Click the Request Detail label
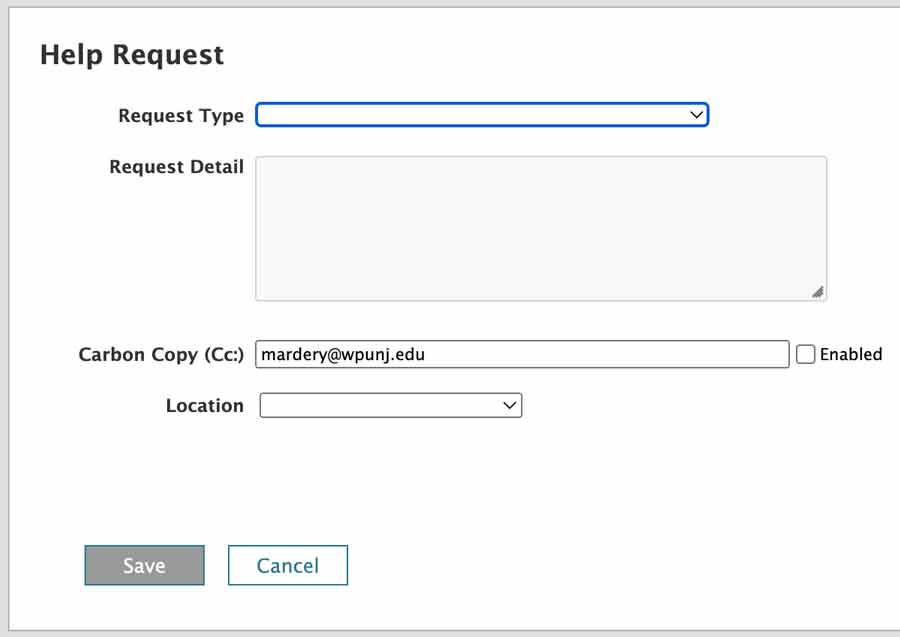The image size is (900, 637). click(176, 166)
